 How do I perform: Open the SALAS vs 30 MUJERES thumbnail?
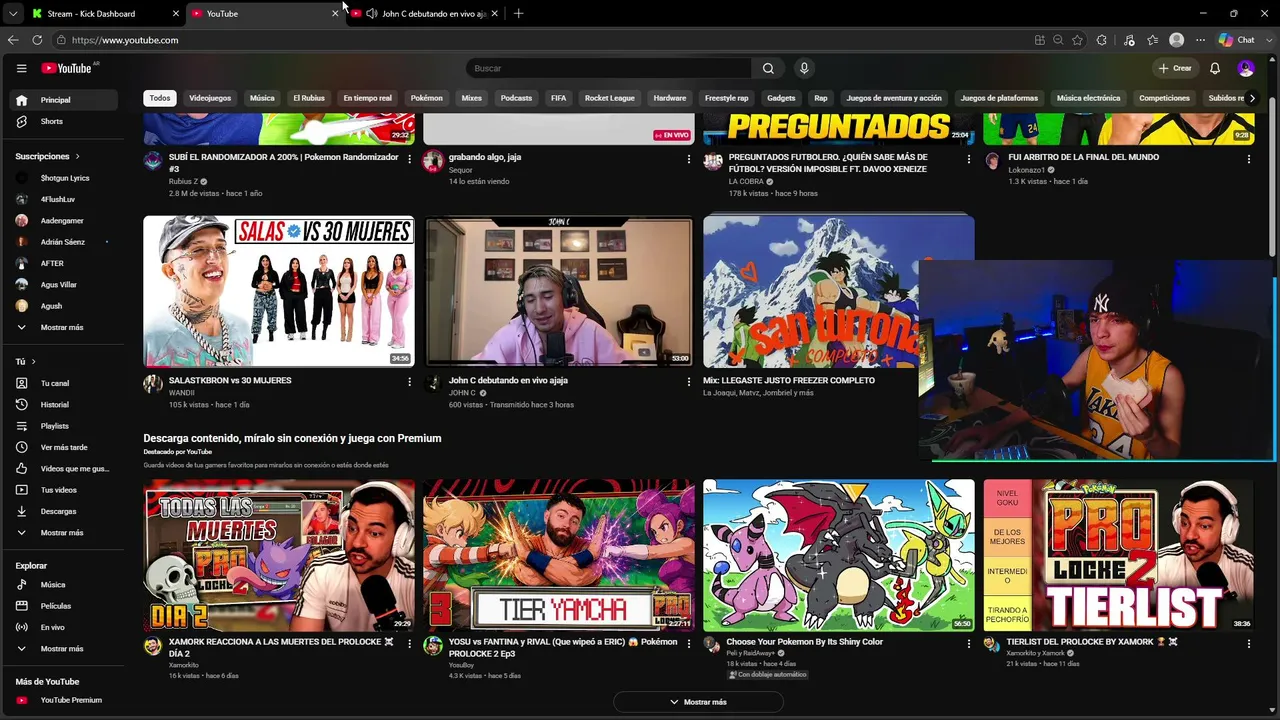click(279, 291)
